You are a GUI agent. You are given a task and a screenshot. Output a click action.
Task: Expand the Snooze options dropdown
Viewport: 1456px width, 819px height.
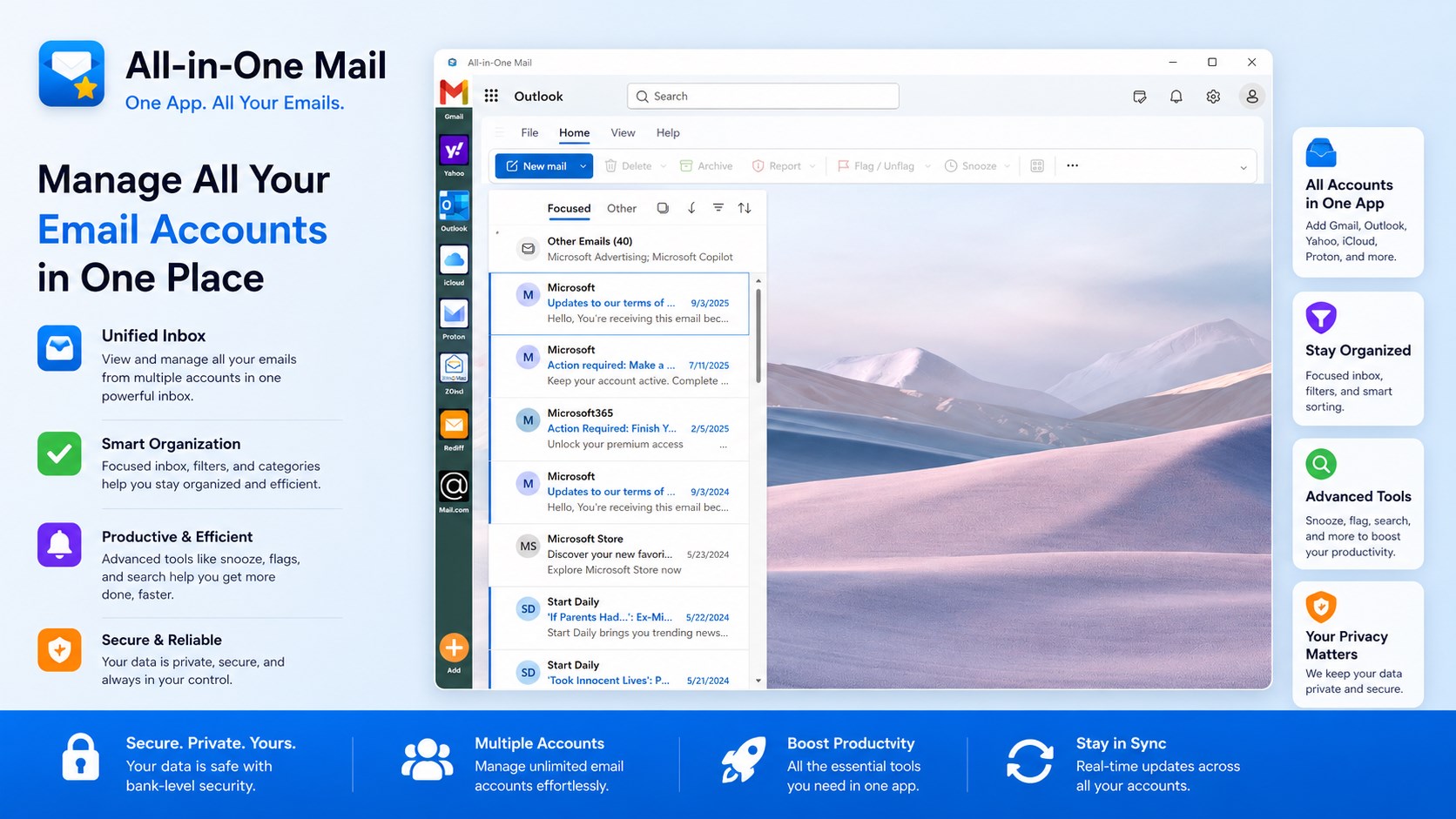pos(1008,166)
